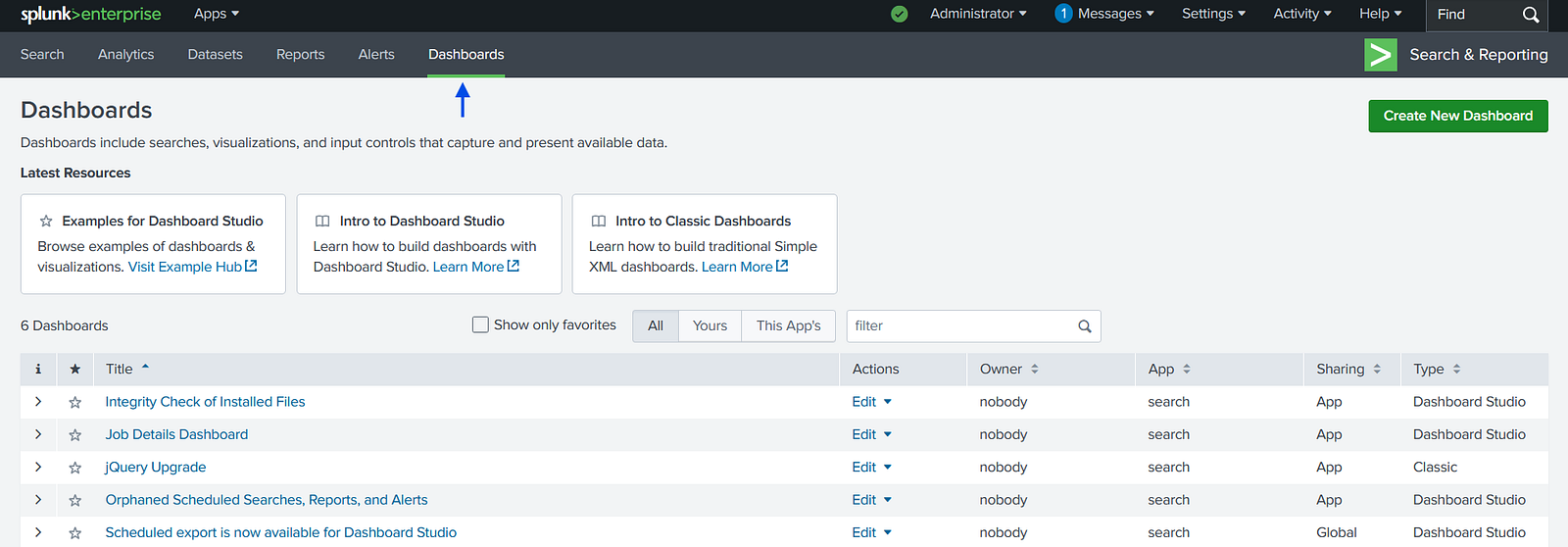Screen dimensions: 1568x547
Task: Enable Show only favorites checkbox
Action: pos(480,324)
